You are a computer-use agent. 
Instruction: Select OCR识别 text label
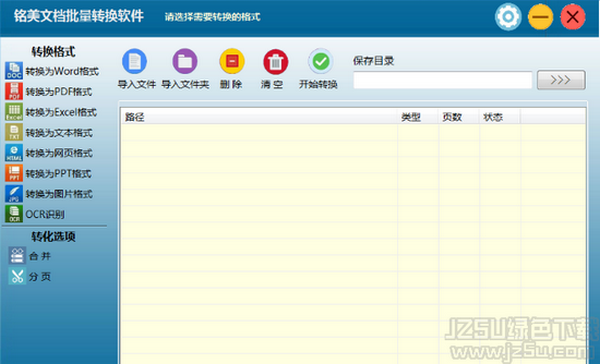click(45, 214)
